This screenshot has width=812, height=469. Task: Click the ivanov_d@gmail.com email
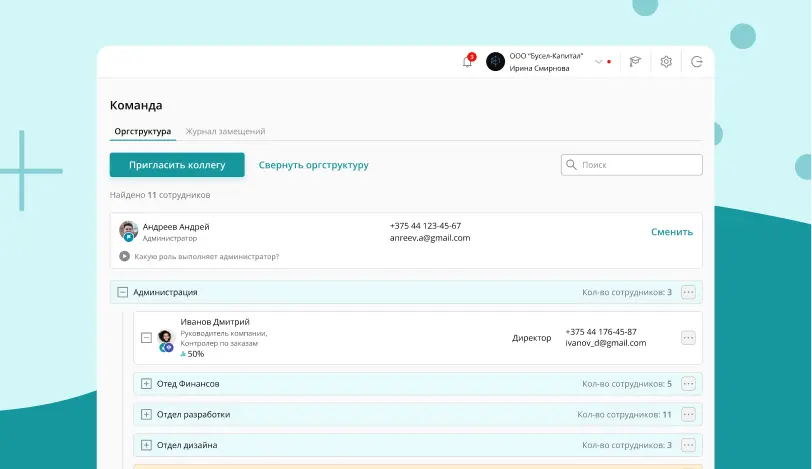point(606,343)
